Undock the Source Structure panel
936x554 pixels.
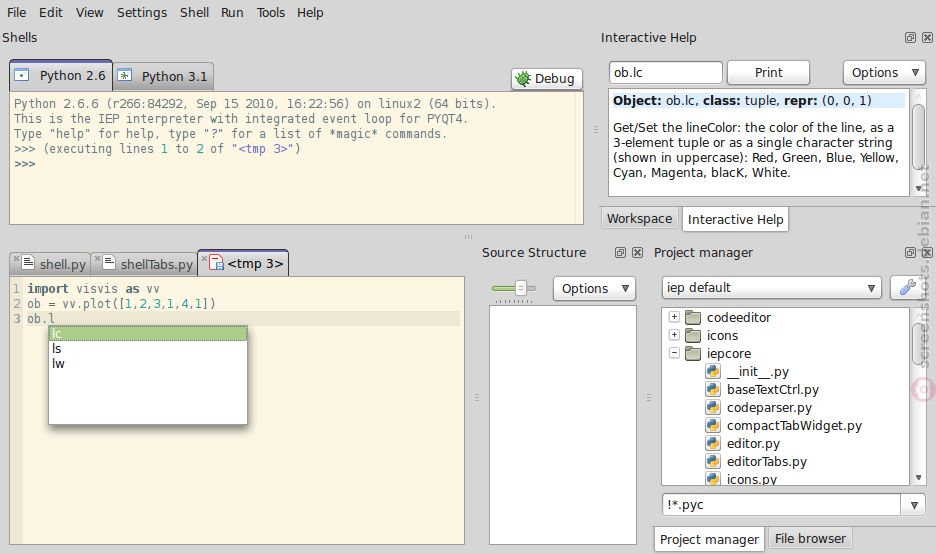pyautogui.click(x=620, y=253)
